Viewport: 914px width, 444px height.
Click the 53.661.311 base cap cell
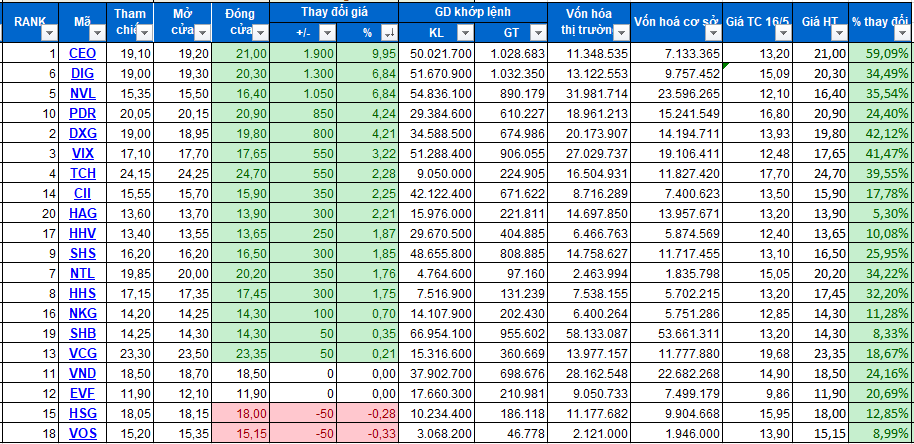[676, 333]
